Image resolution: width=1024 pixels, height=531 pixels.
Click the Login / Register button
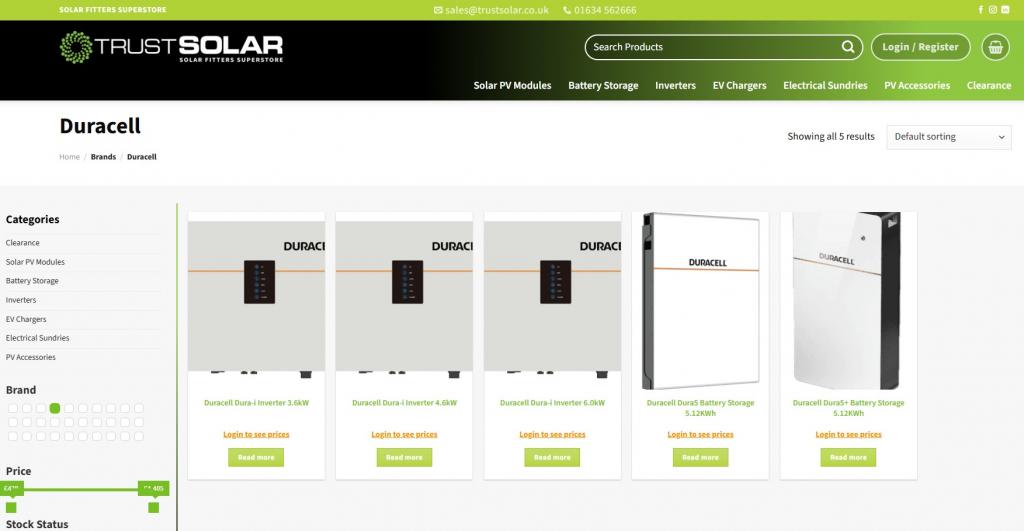pos(920,47)
